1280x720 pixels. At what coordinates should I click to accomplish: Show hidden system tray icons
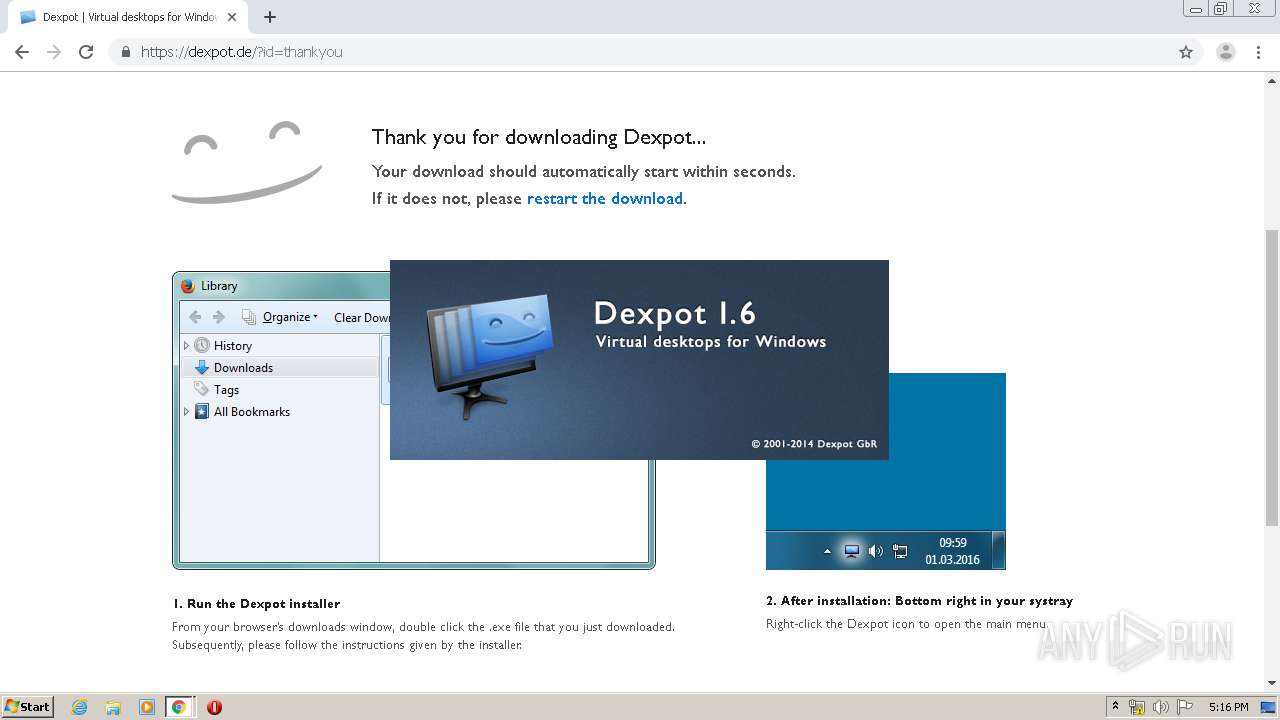pyautogui.click(x=1115, y=707)
